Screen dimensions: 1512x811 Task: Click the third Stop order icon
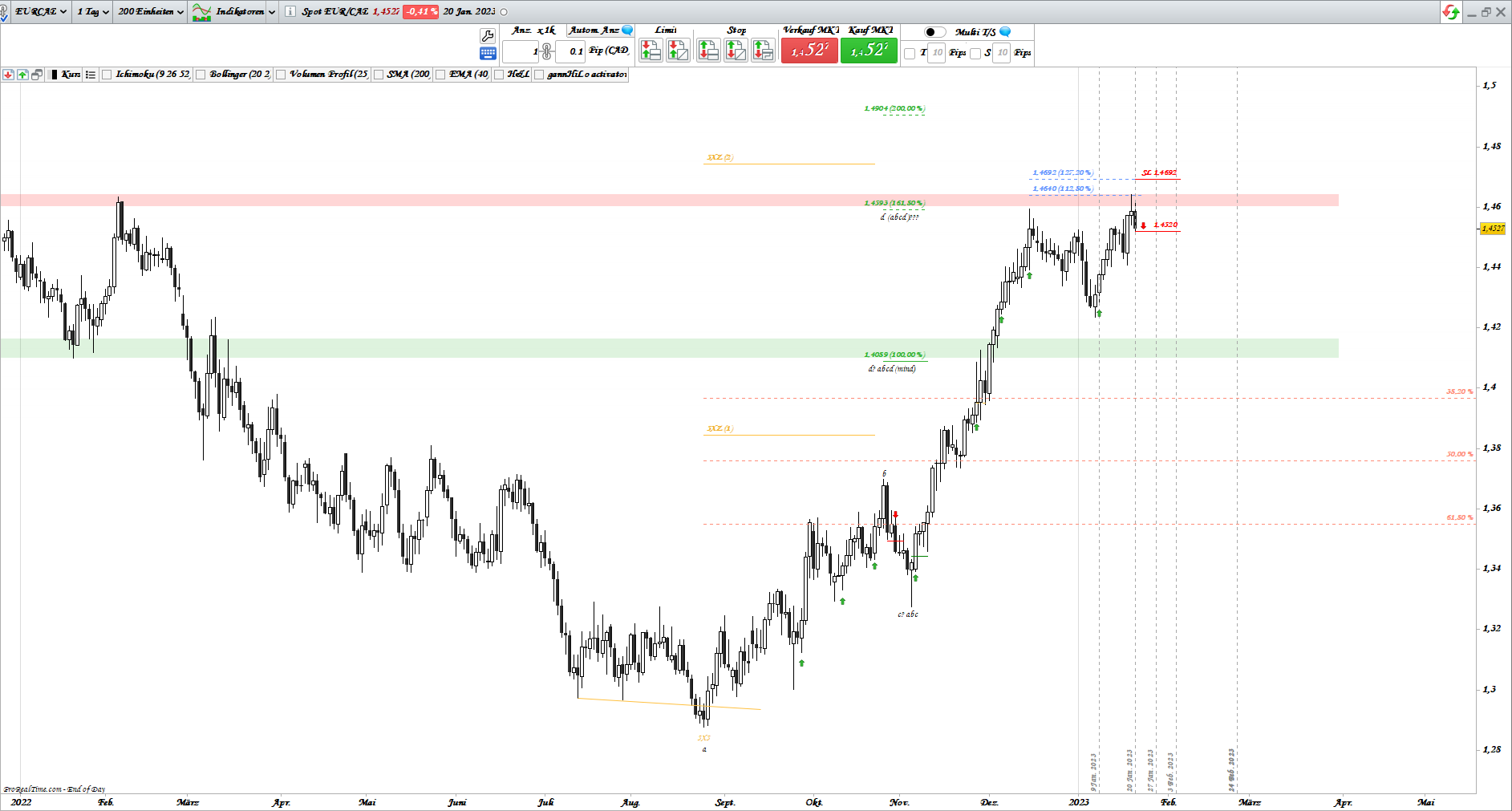click(763, 51)
